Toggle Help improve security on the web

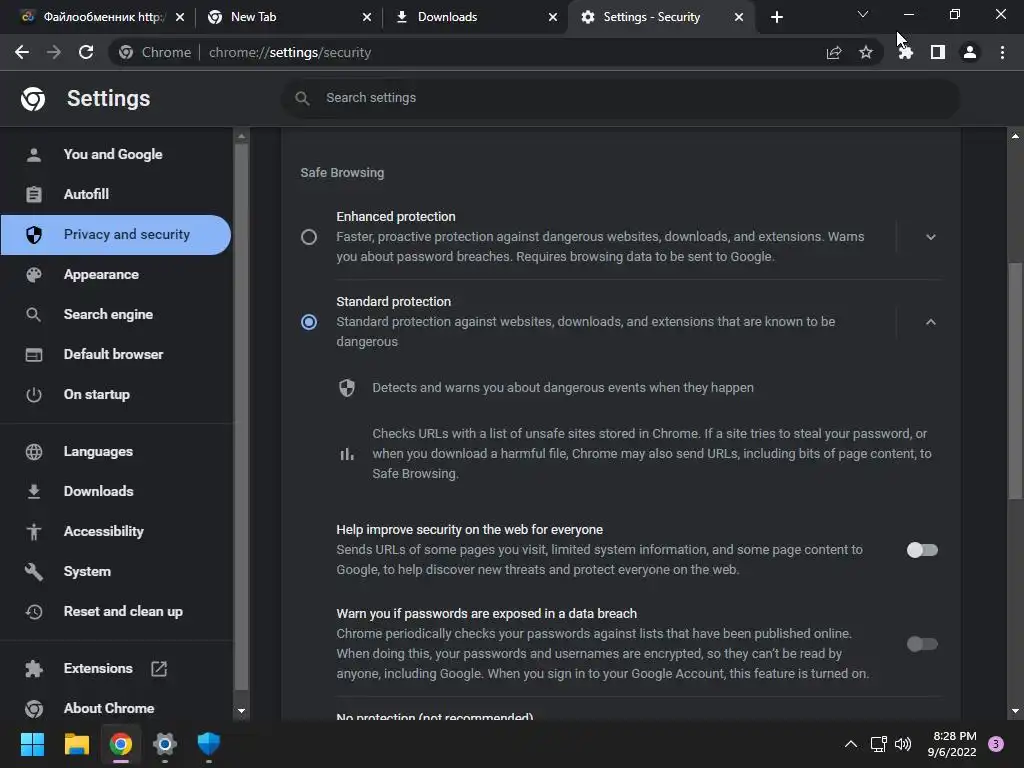pyautogui.click(x=922, y=550)
